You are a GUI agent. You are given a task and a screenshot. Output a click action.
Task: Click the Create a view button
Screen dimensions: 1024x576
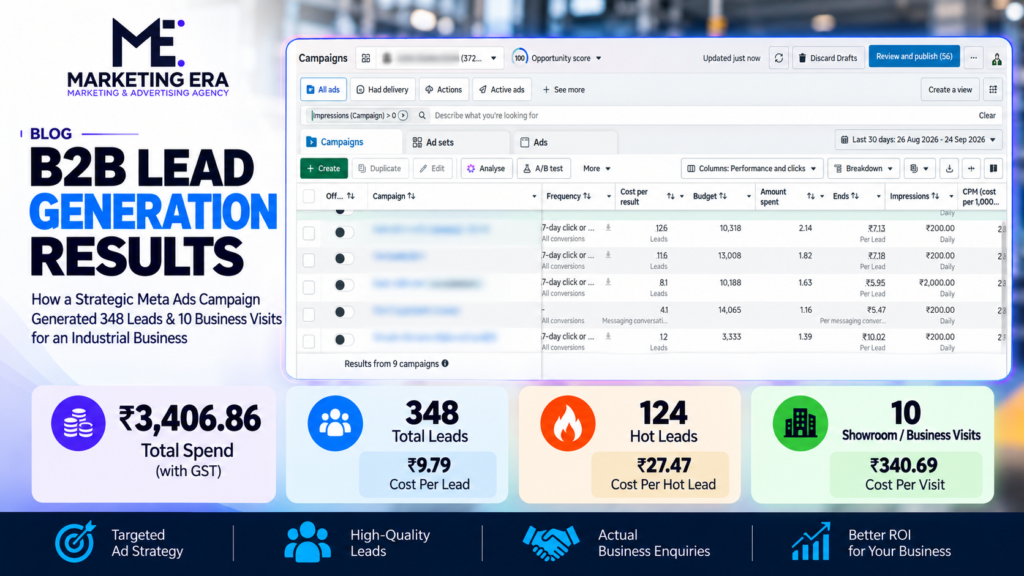(x=950, y=89)
